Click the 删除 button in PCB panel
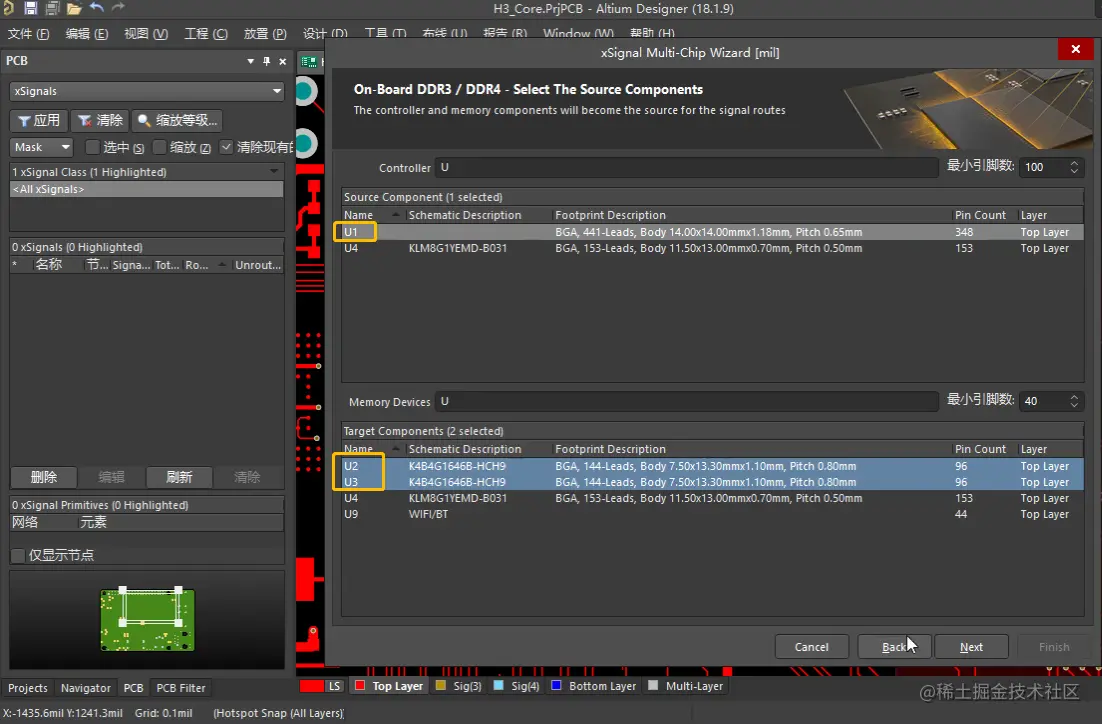The image size is (1102, 724). pos(44,477)
